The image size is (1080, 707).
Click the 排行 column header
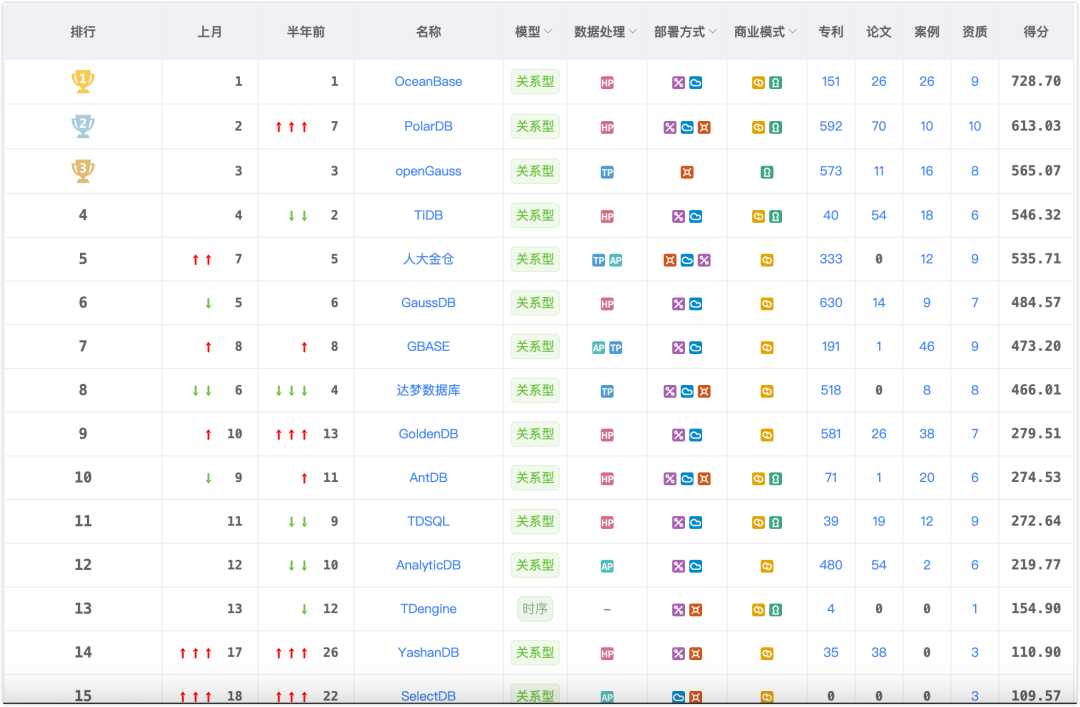[x=83, y=32]
